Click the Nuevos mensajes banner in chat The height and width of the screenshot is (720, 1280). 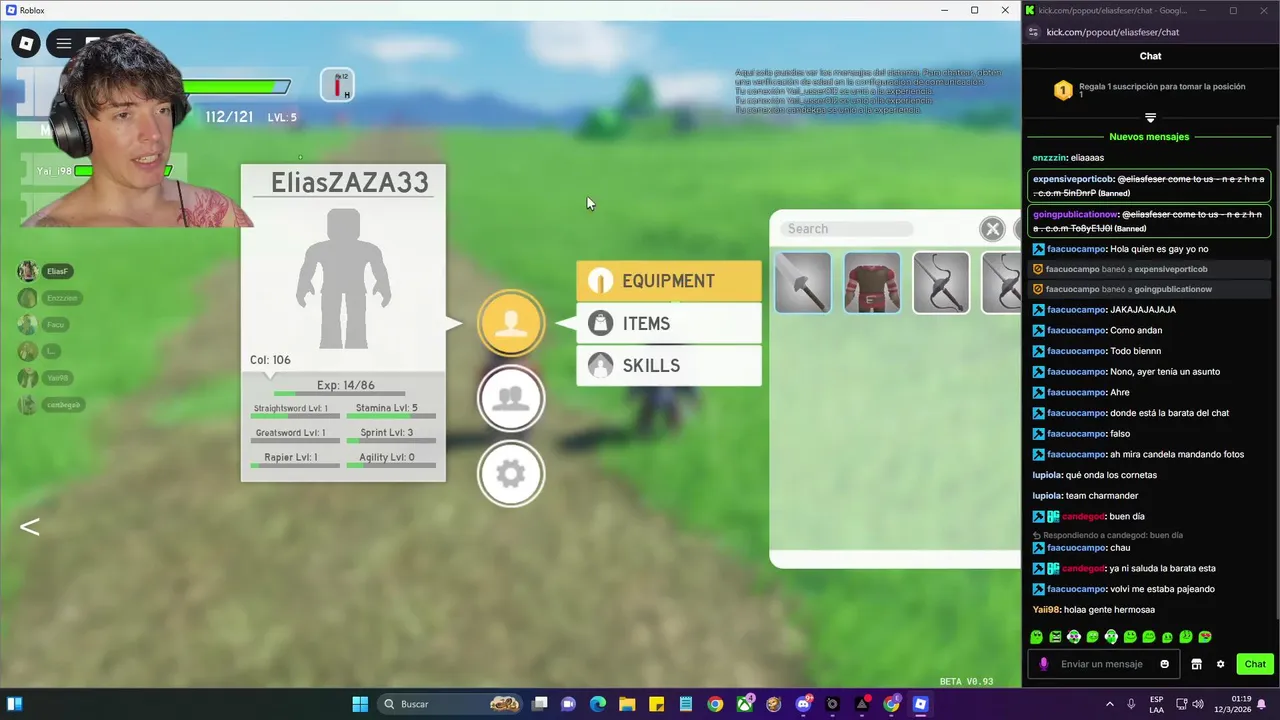[1149, 137]
